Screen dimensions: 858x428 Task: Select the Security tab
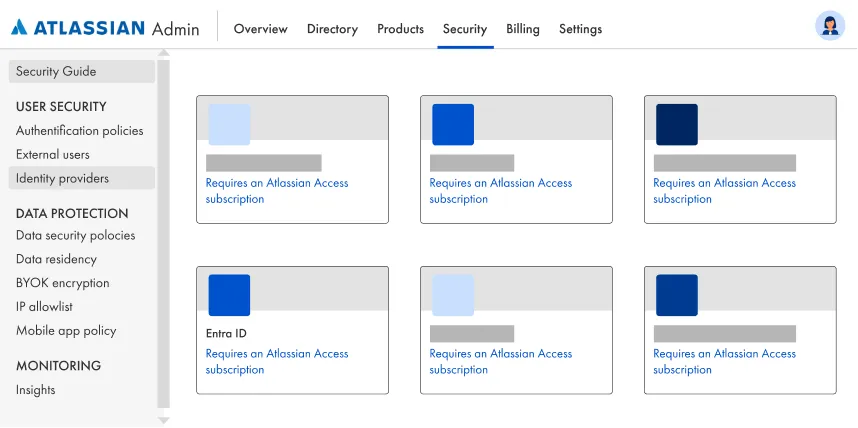pos(465,29)
